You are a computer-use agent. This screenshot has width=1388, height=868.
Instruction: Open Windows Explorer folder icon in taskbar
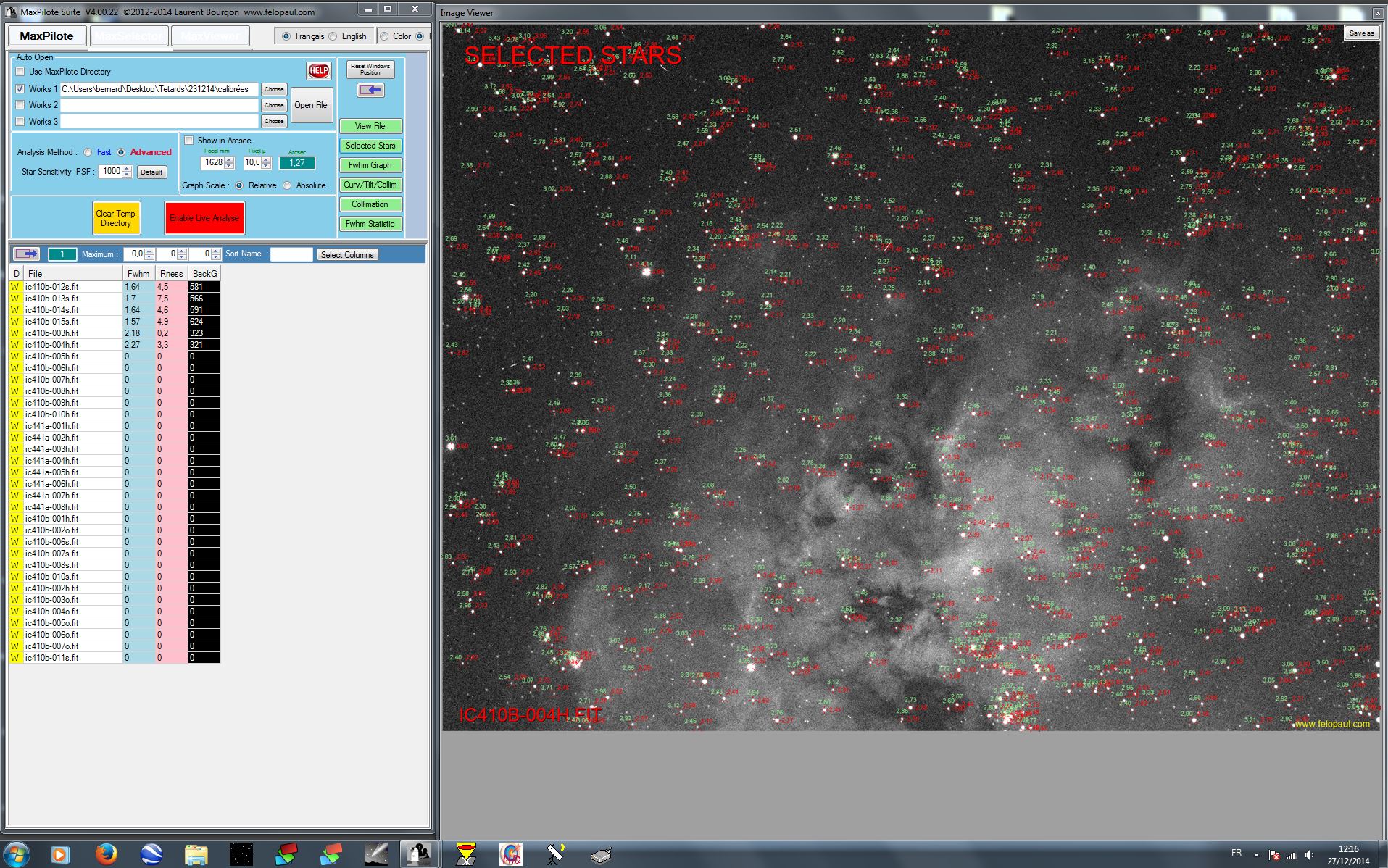click(x=196, y=855)
